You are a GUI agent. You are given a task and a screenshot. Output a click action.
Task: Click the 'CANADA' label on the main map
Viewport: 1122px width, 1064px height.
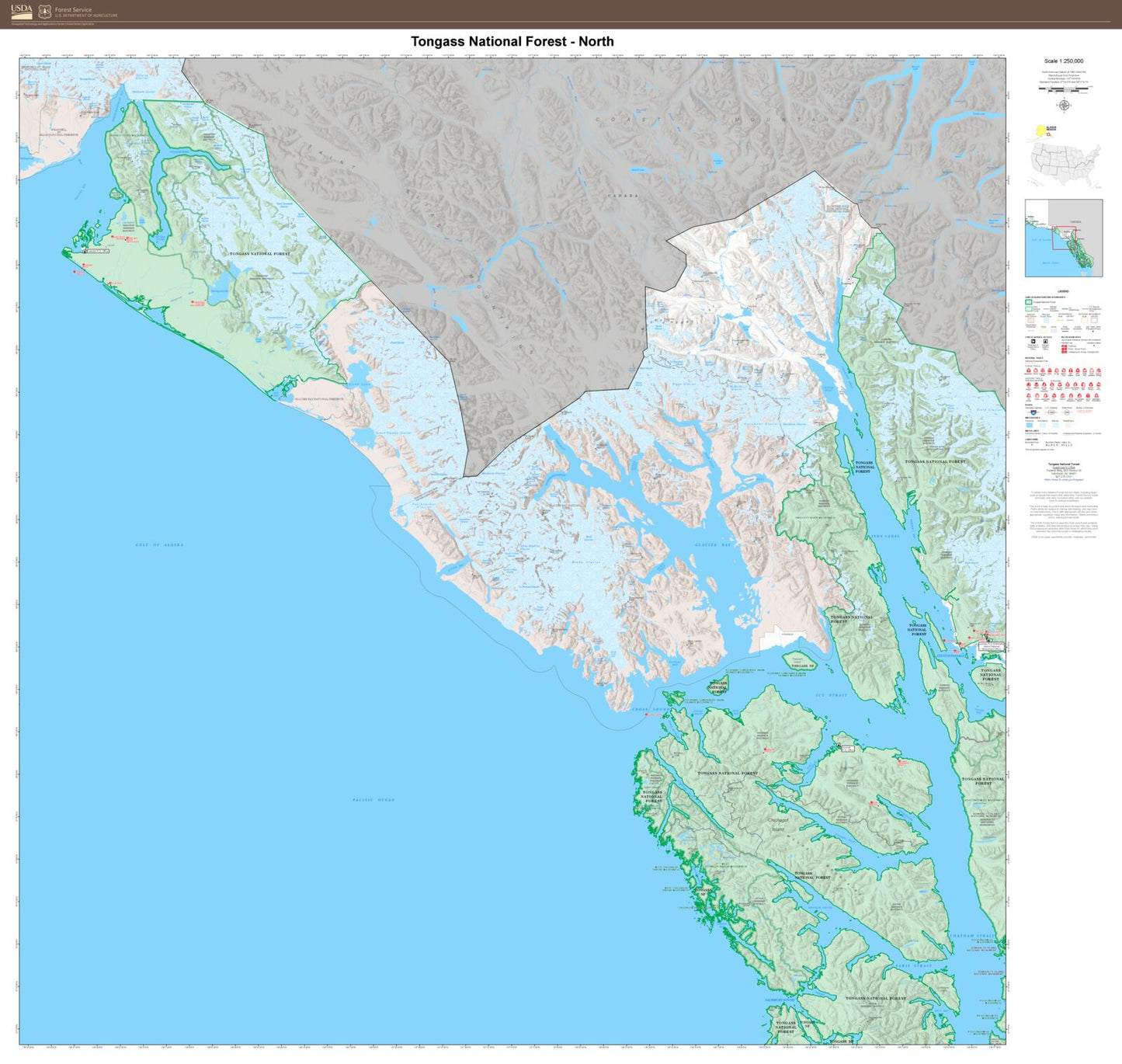point(623,196)
